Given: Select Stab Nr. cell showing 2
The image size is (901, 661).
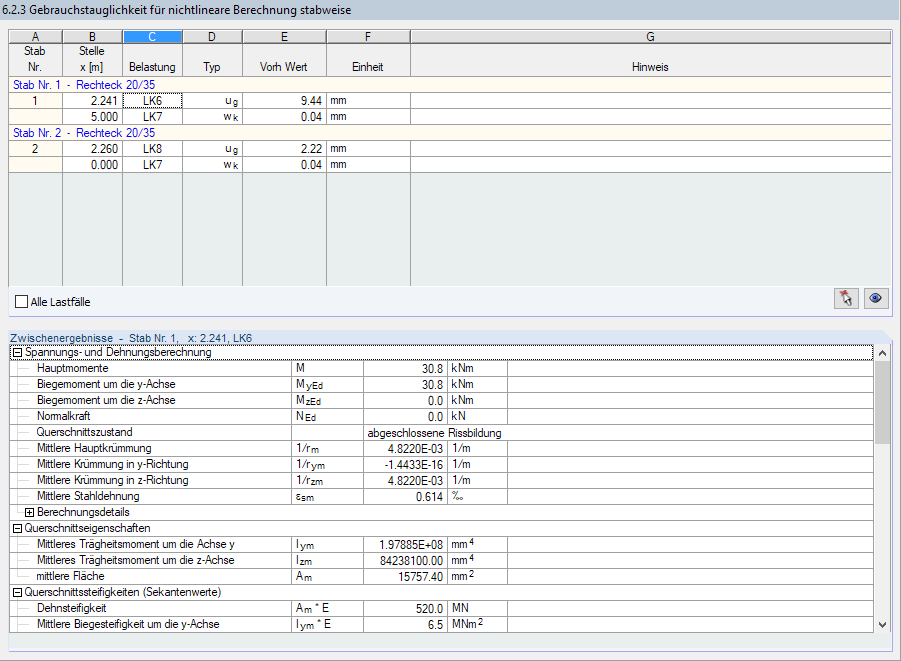Looking at the screenshot, I should click(35, 149).
